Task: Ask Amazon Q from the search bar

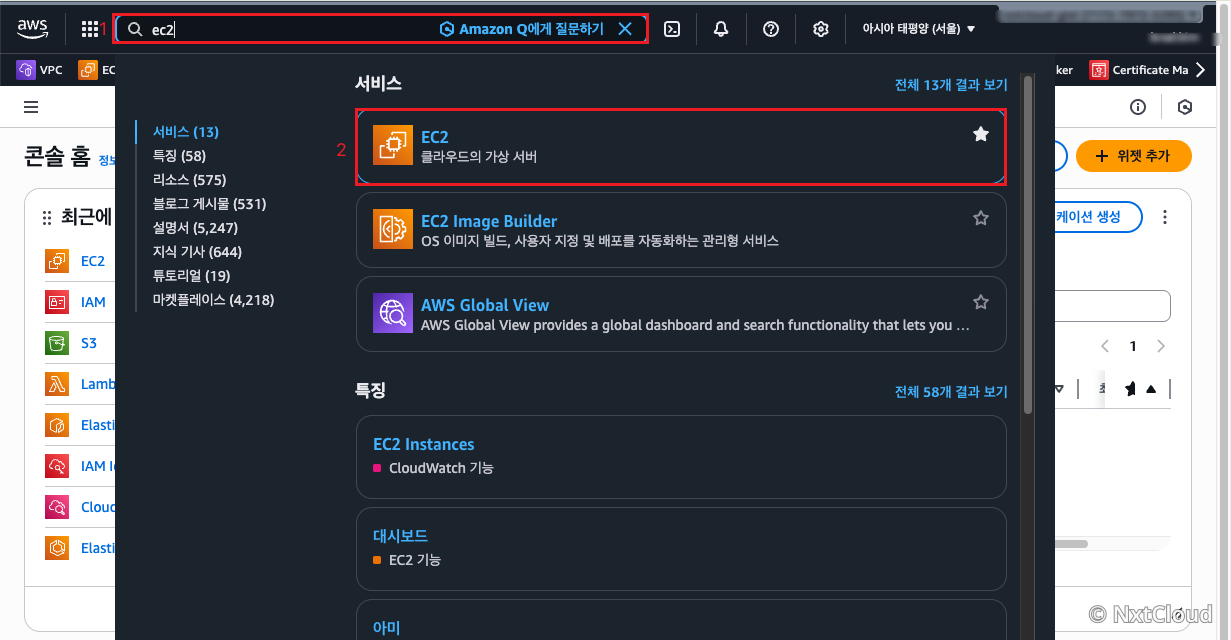Action: [522, 29]
